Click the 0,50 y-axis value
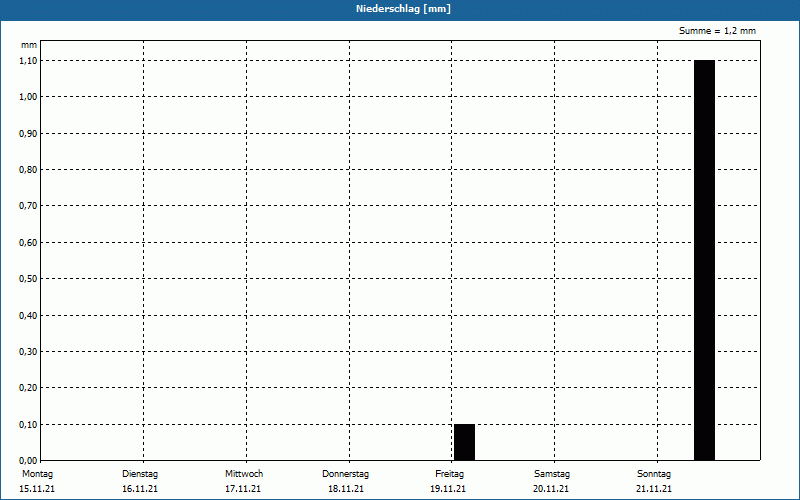This screenshot has width=800, height=500. coord(28,279)
